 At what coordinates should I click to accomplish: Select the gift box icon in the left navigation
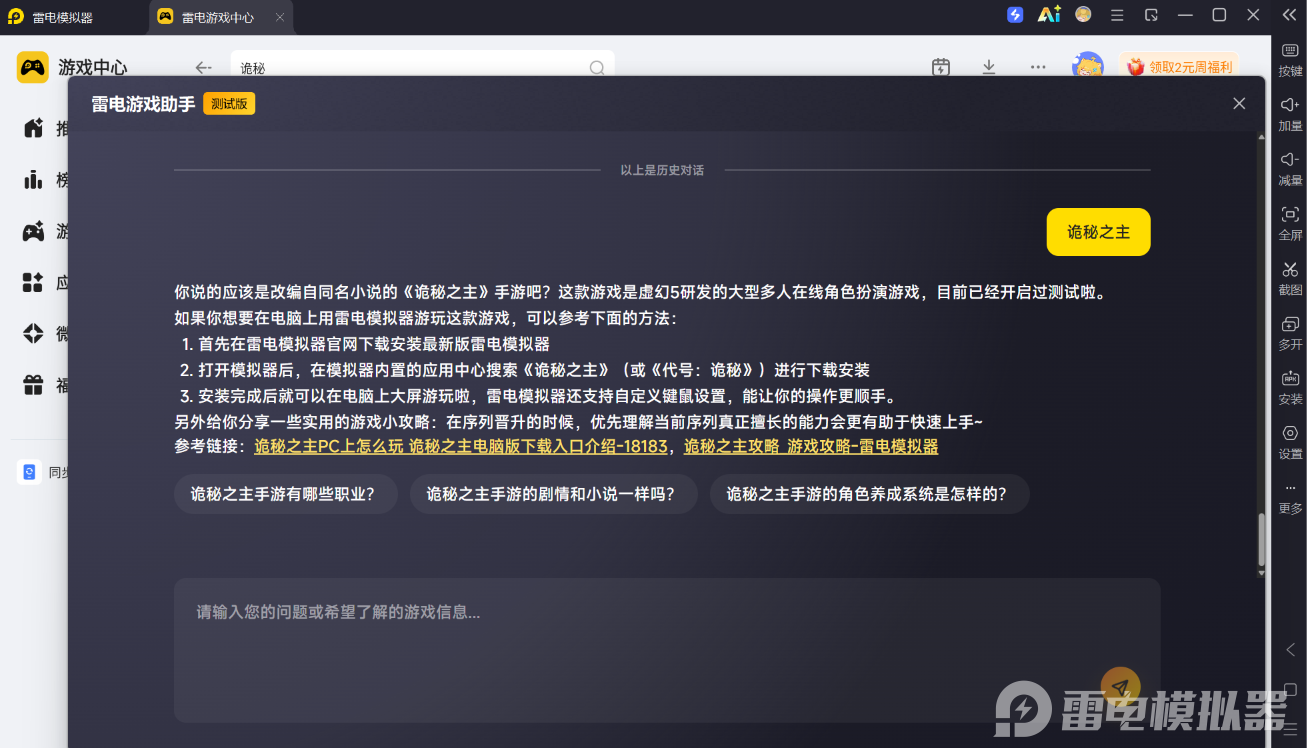click(x=33, y=385)
